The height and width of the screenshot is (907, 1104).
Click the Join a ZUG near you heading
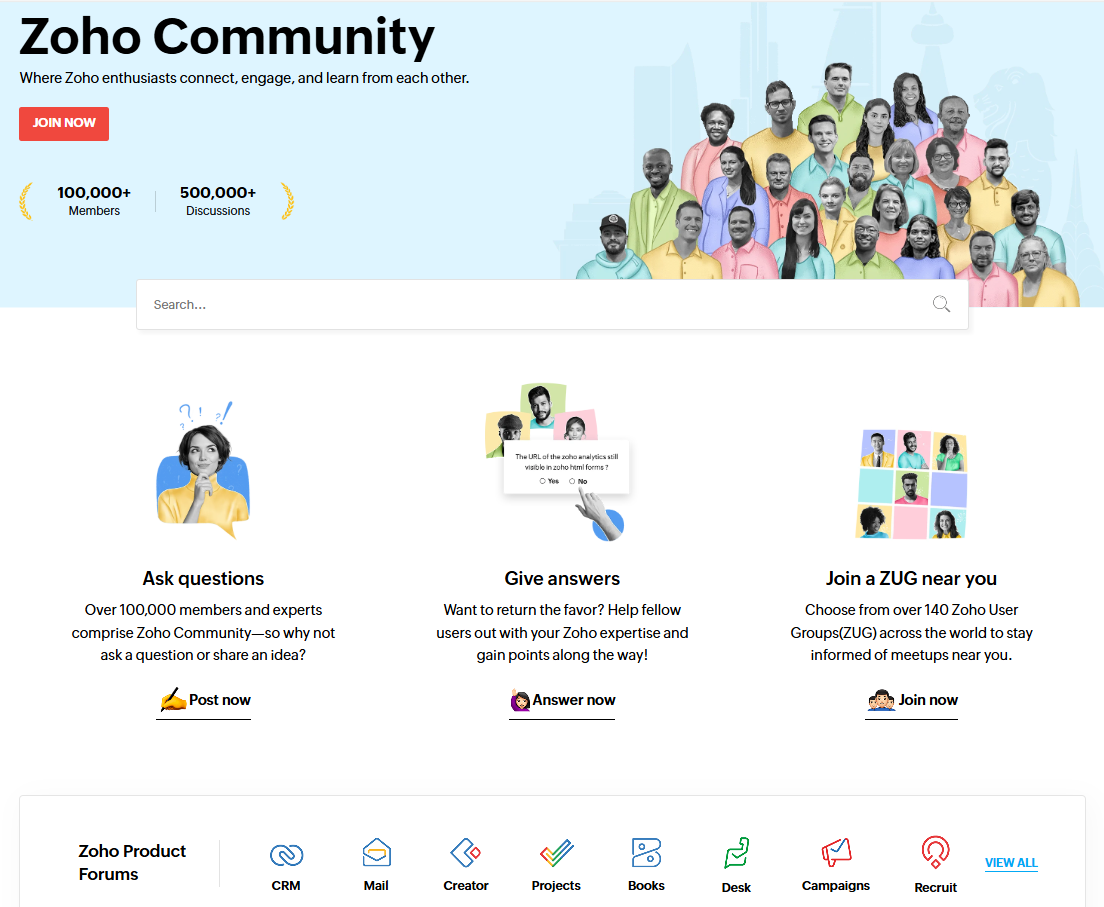(911, 578)
